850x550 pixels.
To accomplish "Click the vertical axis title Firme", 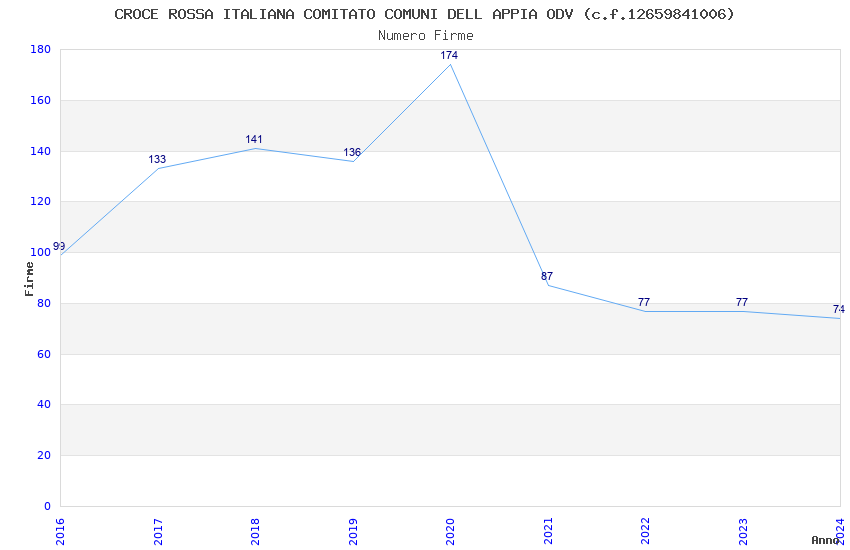I will click(29, 279).
